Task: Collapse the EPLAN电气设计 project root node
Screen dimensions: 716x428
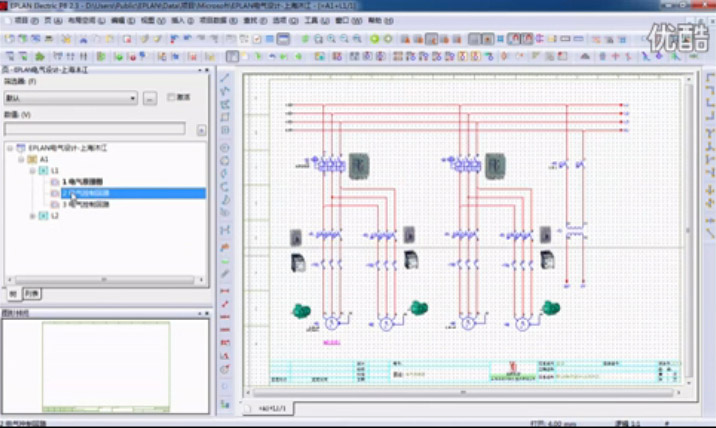Action: coord(10,148)
